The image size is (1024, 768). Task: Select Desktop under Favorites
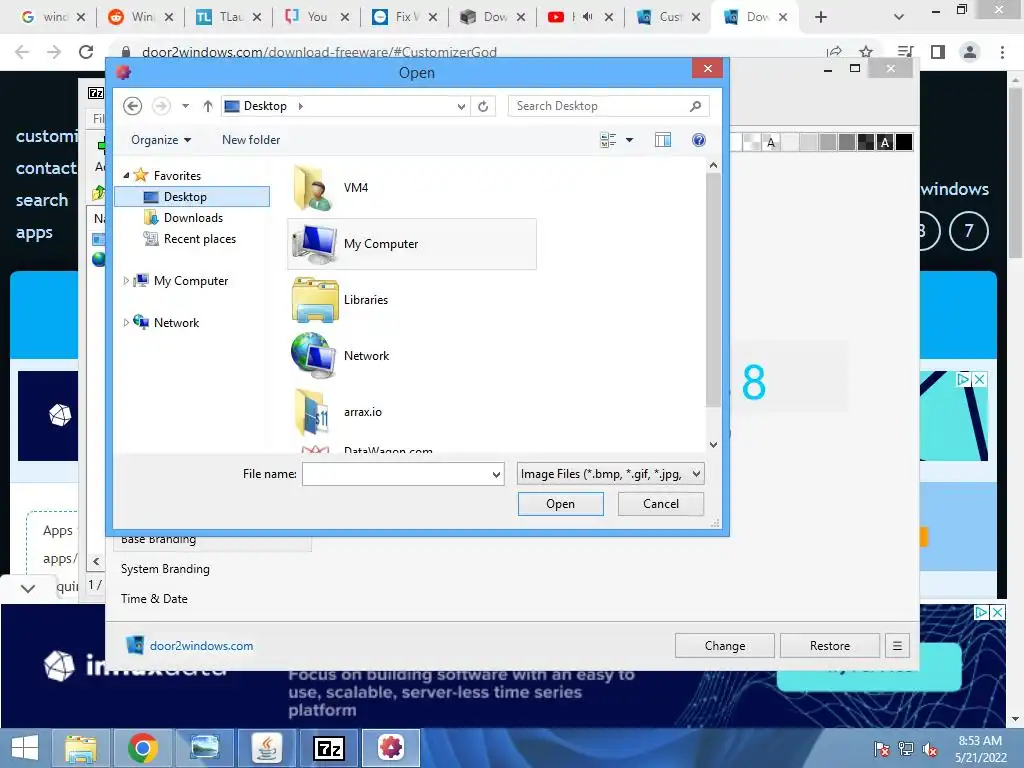pos(192,197)
